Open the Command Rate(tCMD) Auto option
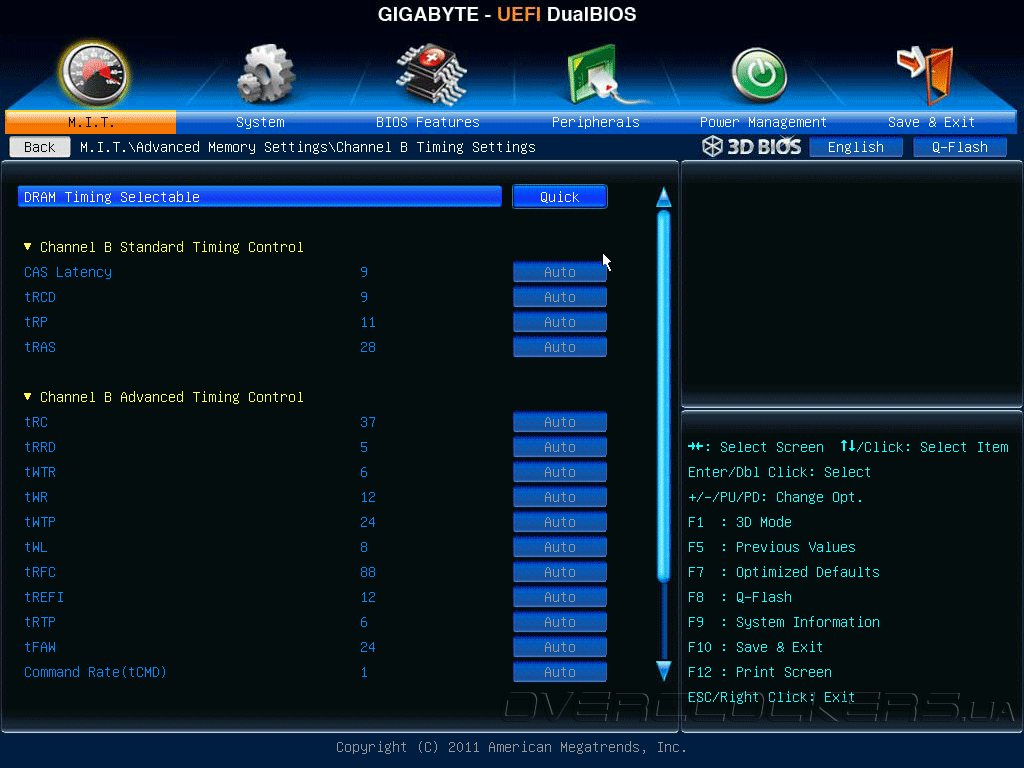The width and height of the screenshot is (1024, 768). [560, 671]
